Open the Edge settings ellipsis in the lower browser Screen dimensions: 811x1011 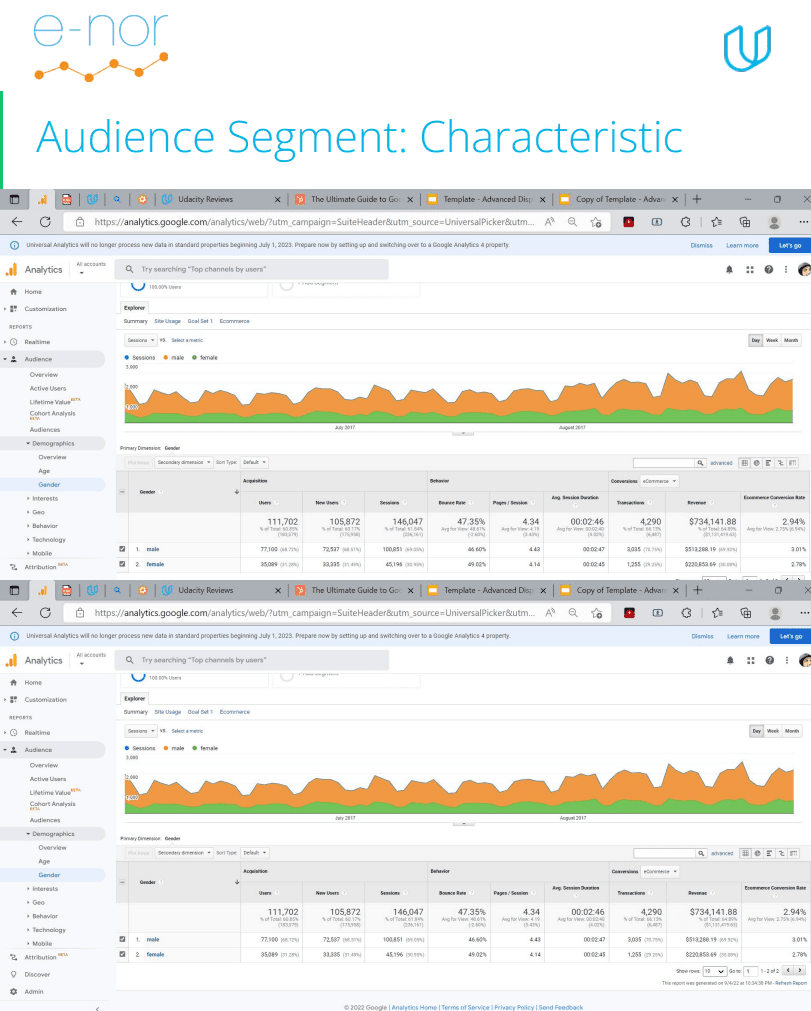804,613
